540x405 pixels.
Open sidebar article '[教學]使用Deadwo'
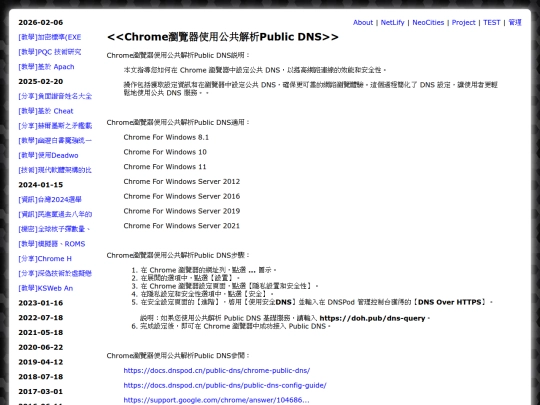(x=48, y=155)
